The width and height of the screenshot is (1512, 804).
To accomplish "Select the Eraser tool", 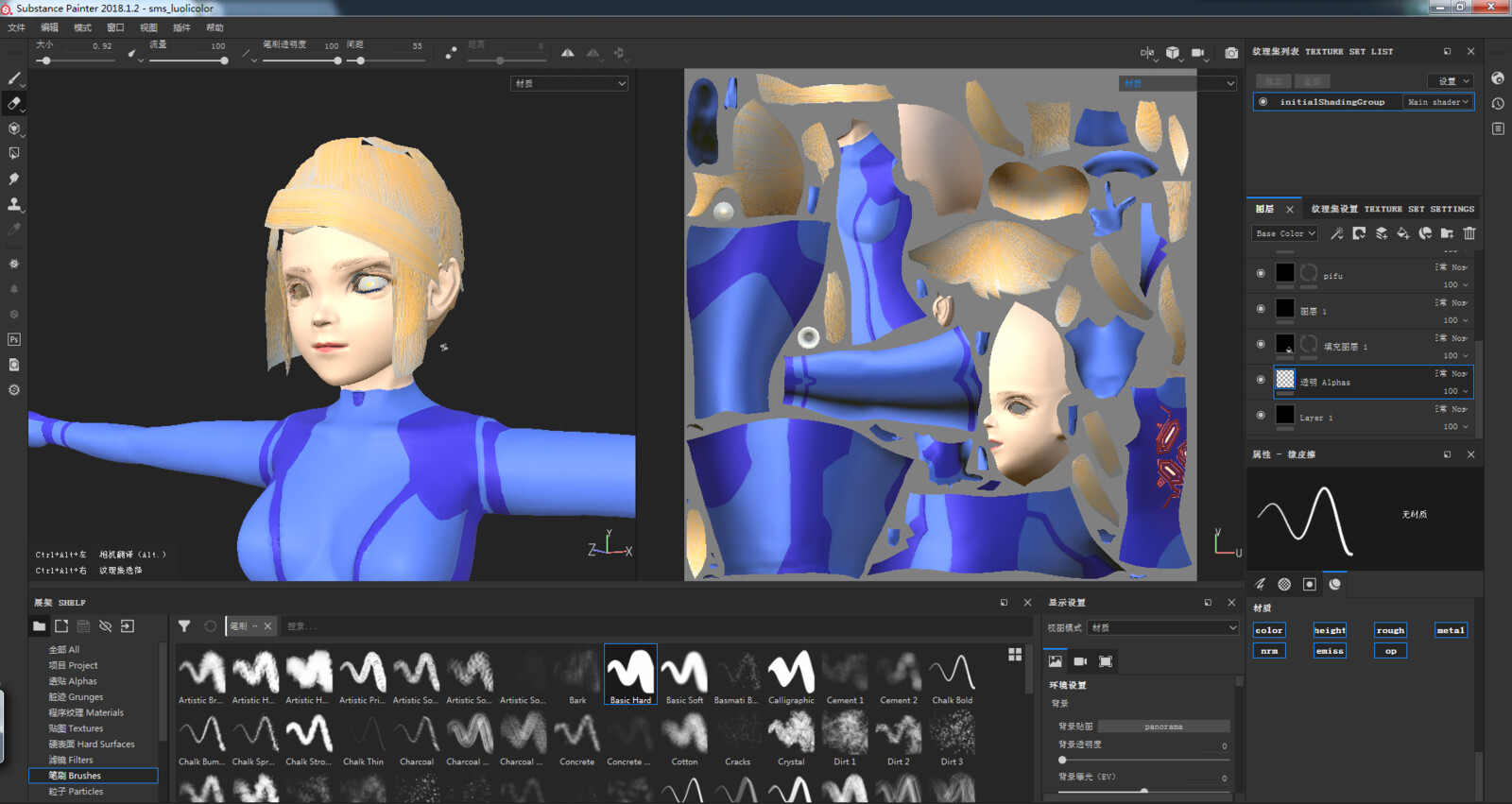I will coord(14,103).
